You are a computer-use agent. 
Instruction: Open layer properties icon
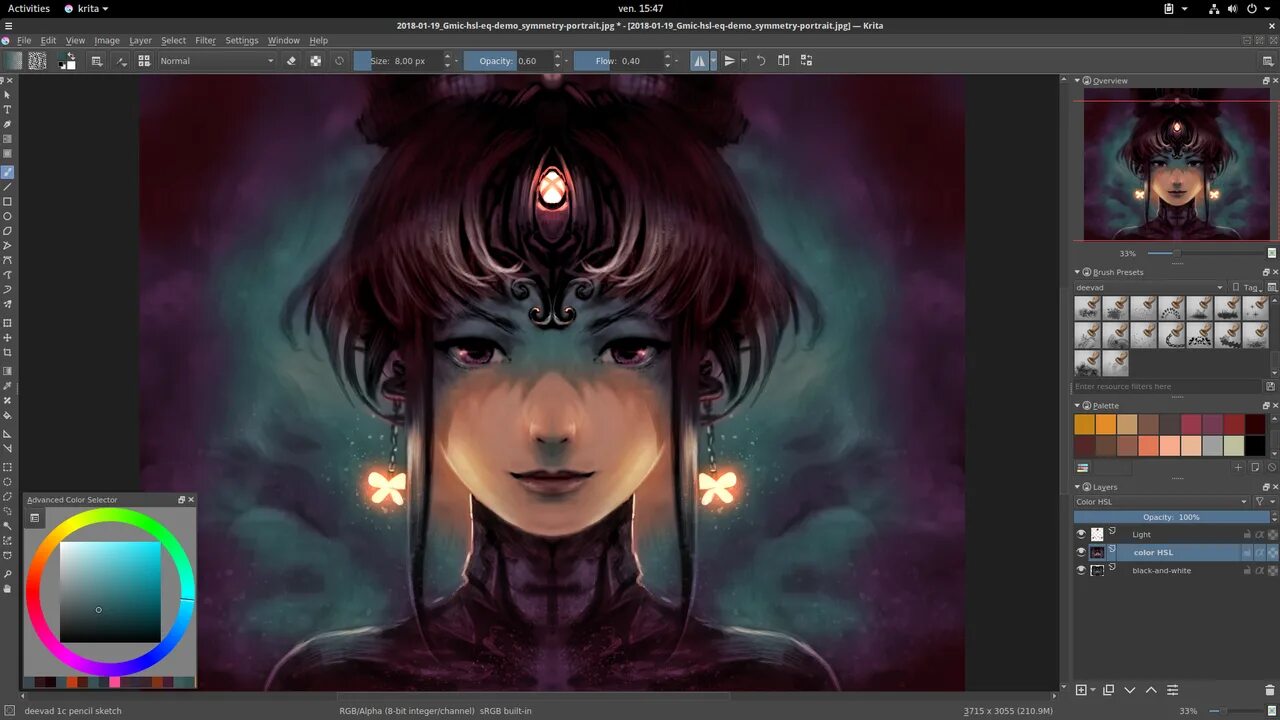click(x=1172, y=690)
